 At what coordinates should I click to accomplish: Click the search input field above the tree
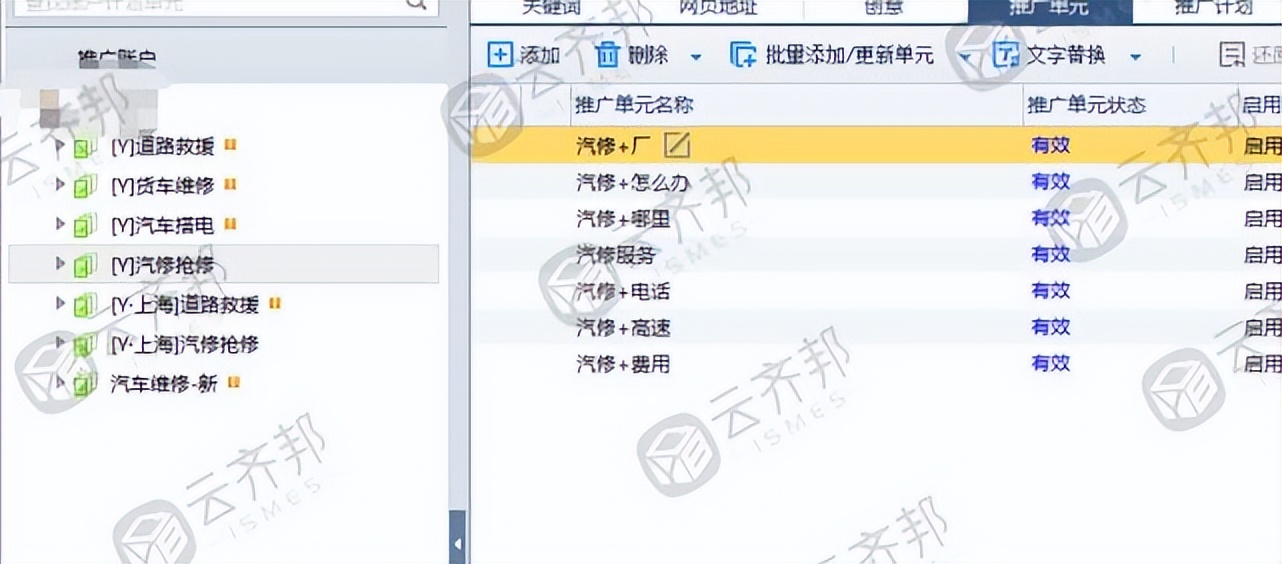tap(222, 6)
